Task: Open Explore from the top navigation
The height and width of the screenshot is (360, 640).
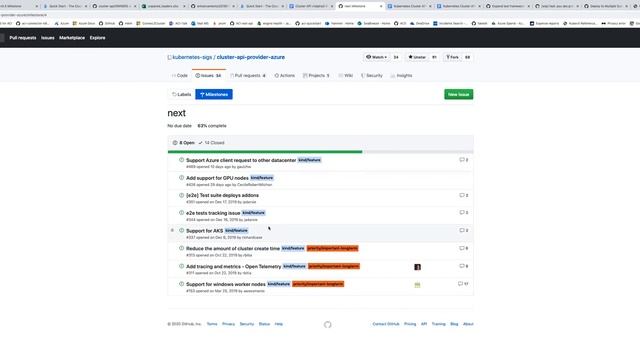Action: click(98, 38)
